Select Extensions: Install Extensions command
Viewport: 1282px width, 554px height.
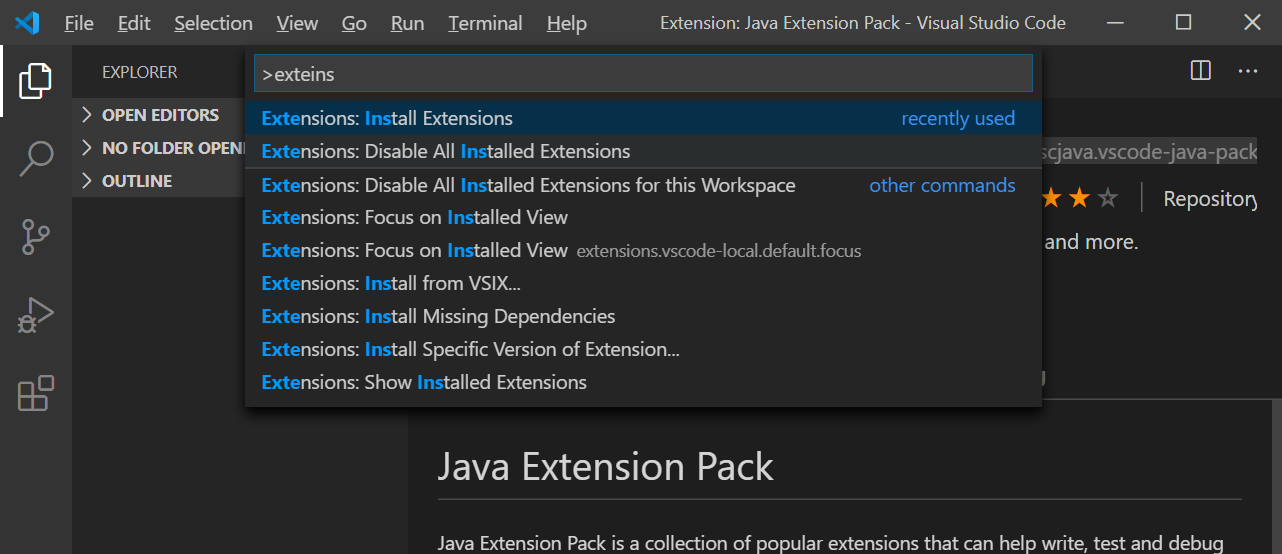coord(643,118)
